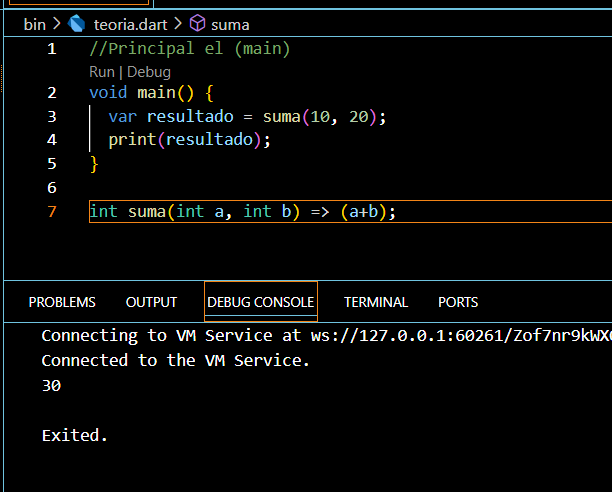
Task: Switch to the PROBLEMS tab
Action: pos(62,302)
